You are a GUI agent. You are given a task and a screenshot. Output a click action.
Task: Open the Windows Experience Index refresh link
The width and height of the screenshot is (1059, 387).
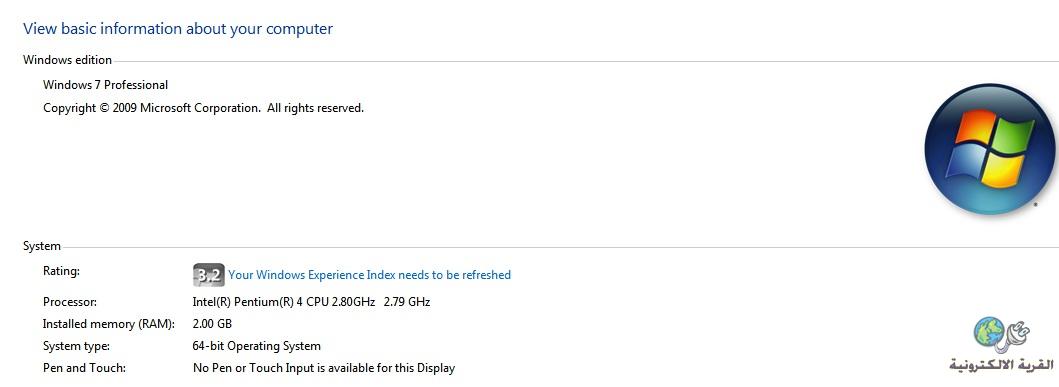pyautogui.click(x=369, y=275)
